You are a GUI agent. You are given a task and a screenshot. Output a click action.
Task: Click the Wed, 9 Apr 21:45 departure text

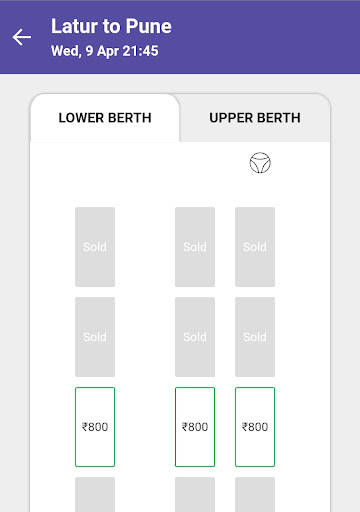click(105, 51)
